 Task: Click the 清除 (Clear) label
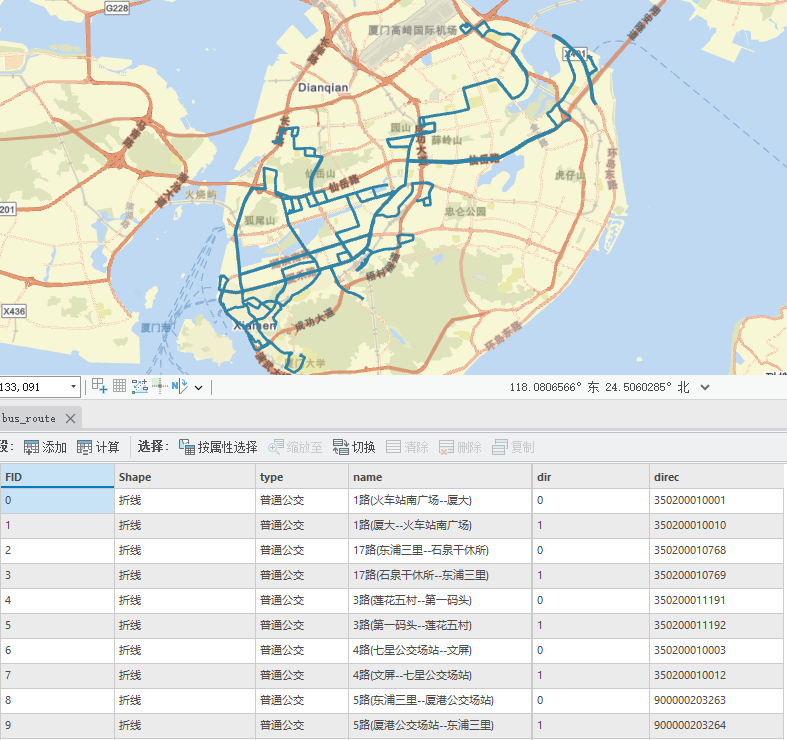point(416,447)
